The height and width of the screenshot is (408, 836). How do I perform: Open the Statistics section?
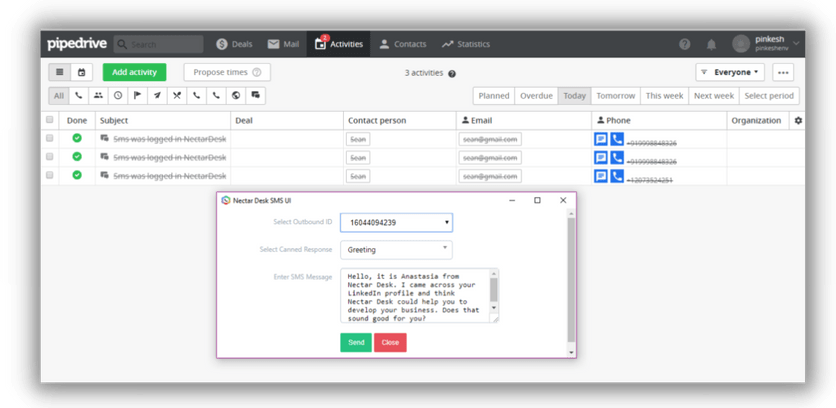[465, 44]
